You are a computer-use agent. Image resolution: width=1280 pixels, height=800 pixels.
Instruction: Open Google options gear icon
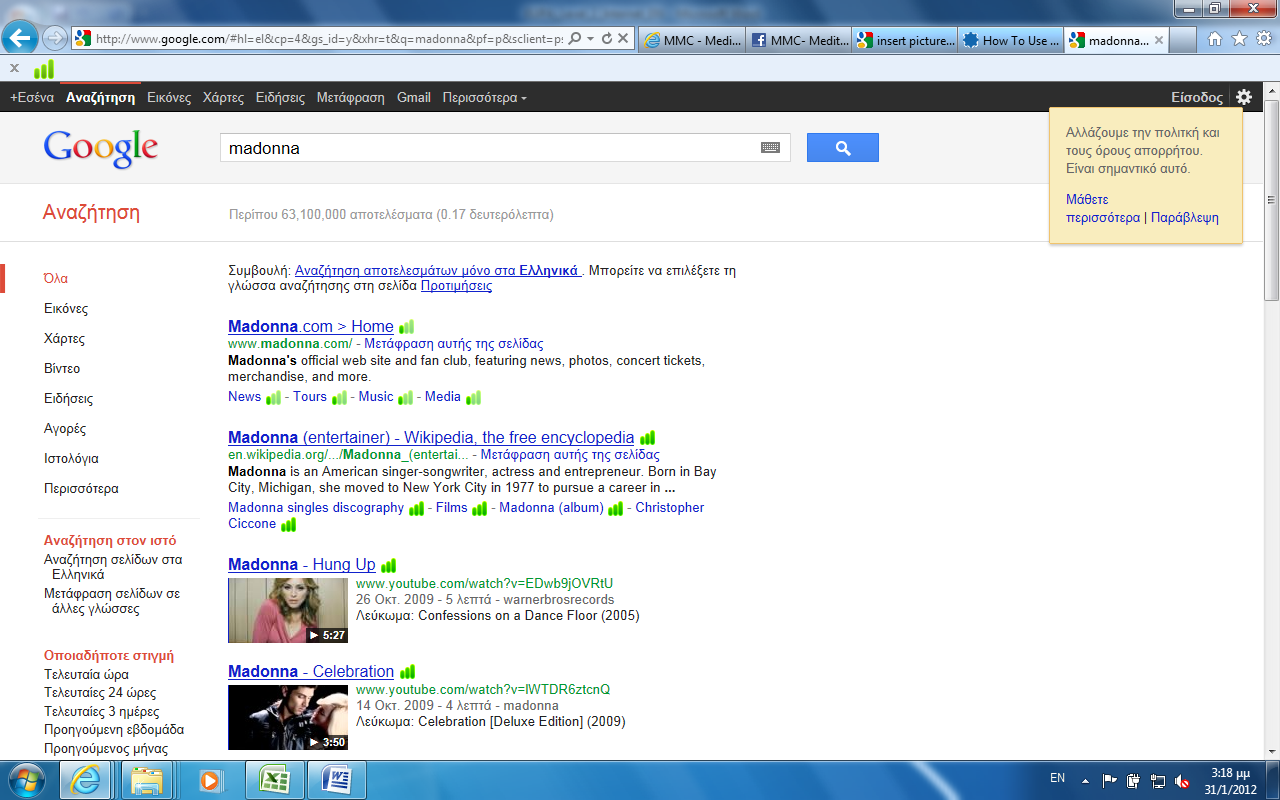click(x=1244, y=97)
